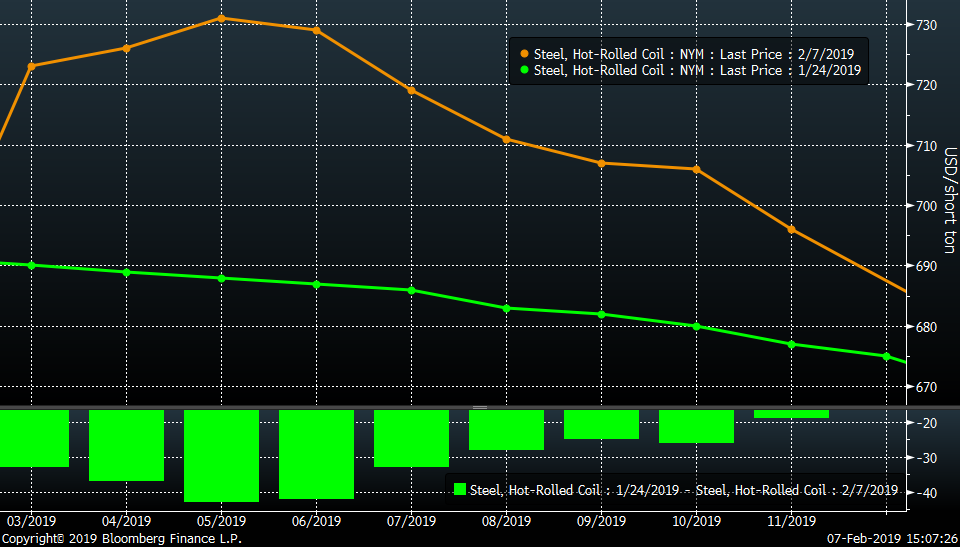
Task: Click the panel divider handle between charts
Action: click(479, 407)
